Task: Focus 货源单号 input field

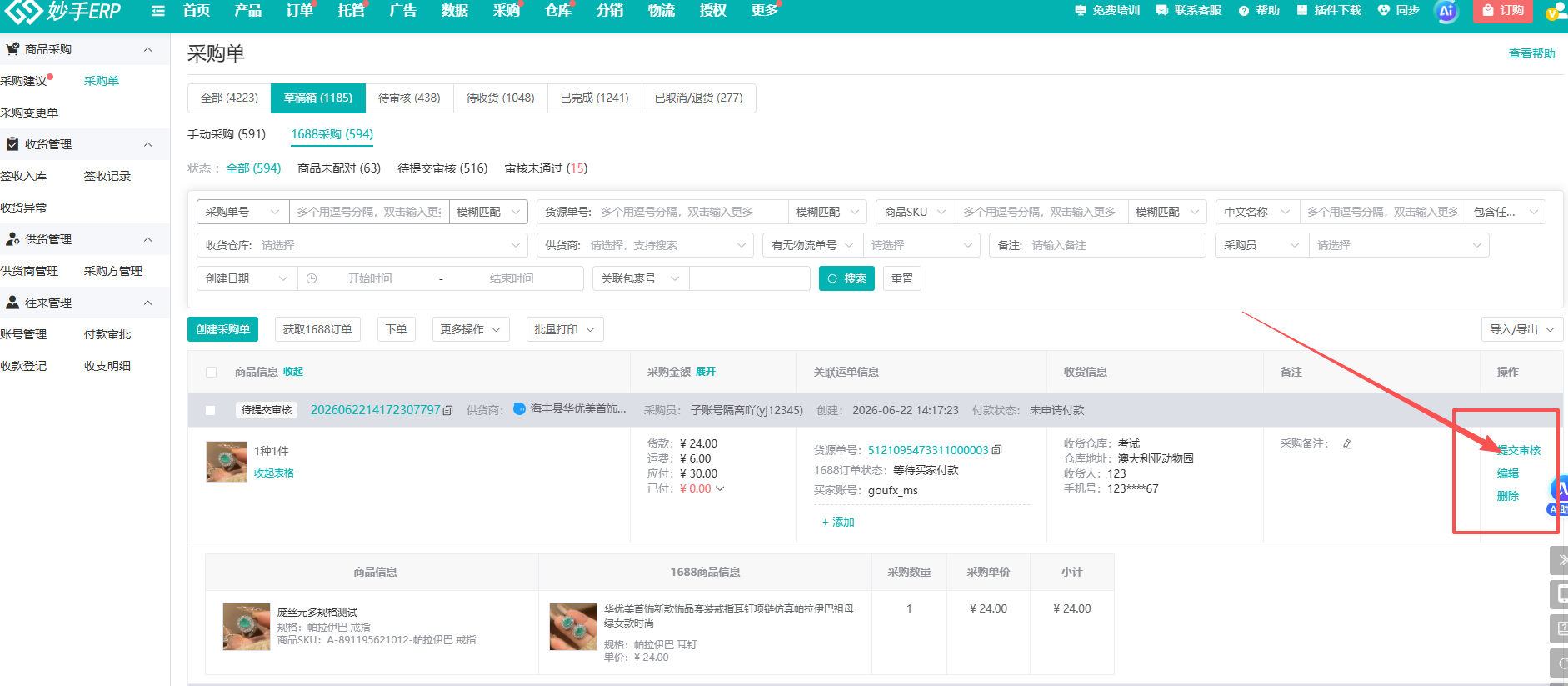Action: point(662,212)
